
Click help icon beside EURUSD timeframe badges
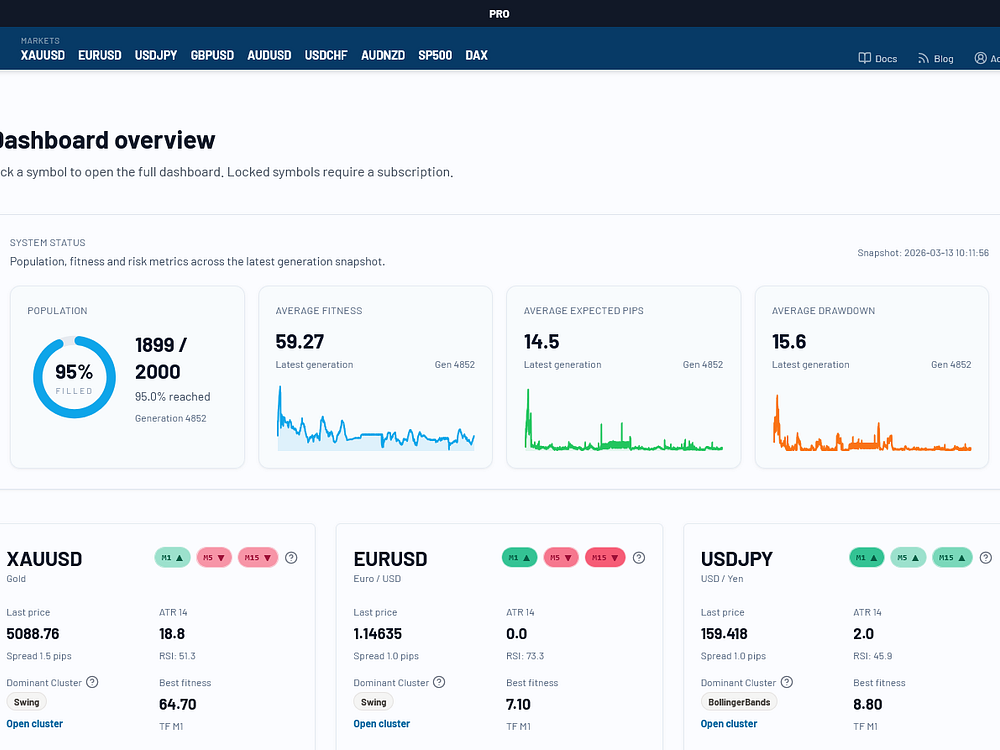click(639, 558)
